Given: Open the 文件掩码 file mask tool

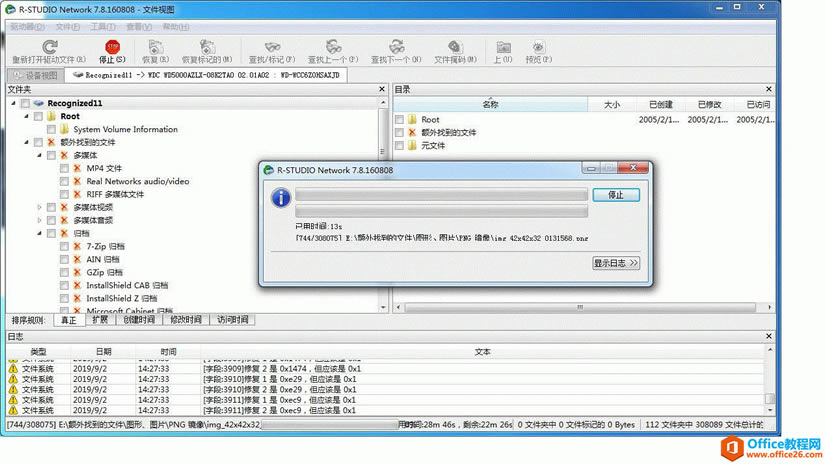Looking at the screenshot, I should [455, 47].
